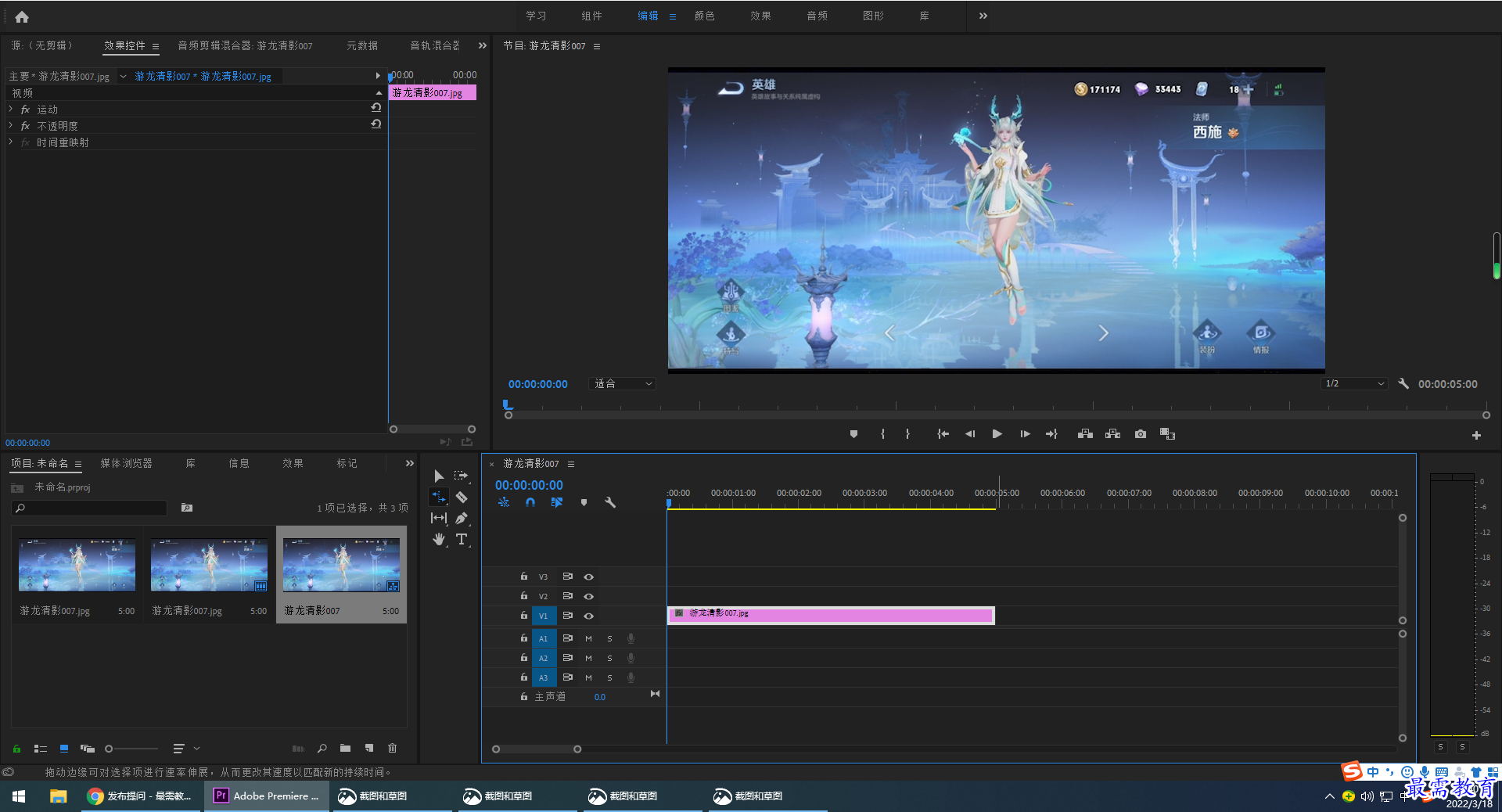Open timeline display settings wrench
This screenshot has height=812, width=1502.
tap(610, 502)
